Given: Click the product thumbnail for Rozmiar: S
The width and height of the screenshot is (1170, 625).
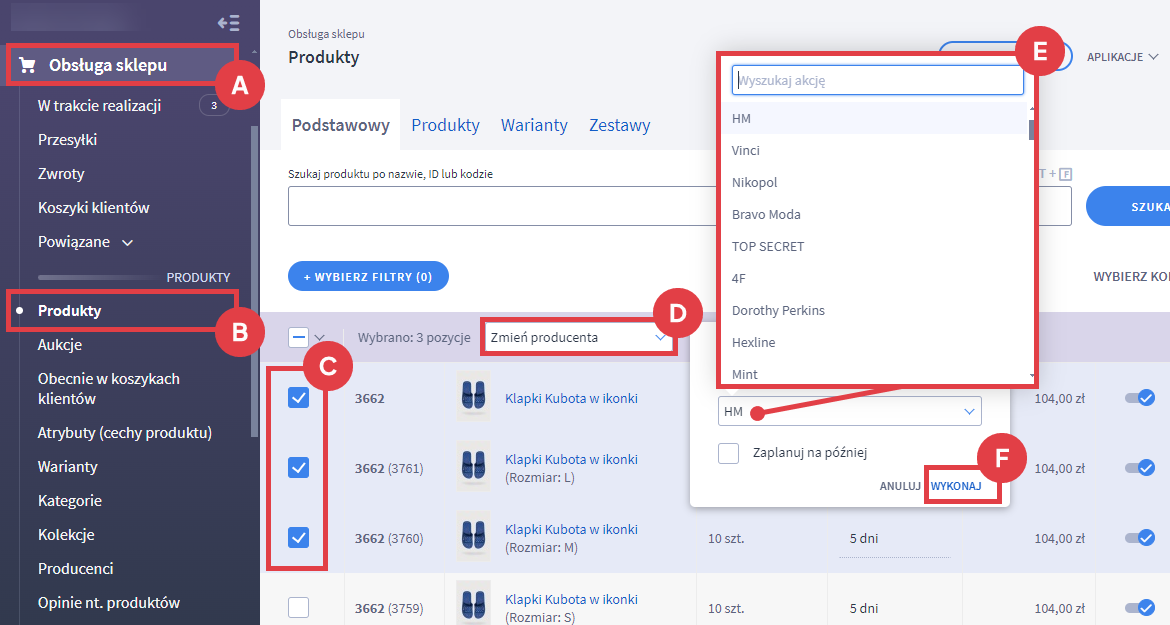Looking at the screenshot, I should [x=473, y=608].
